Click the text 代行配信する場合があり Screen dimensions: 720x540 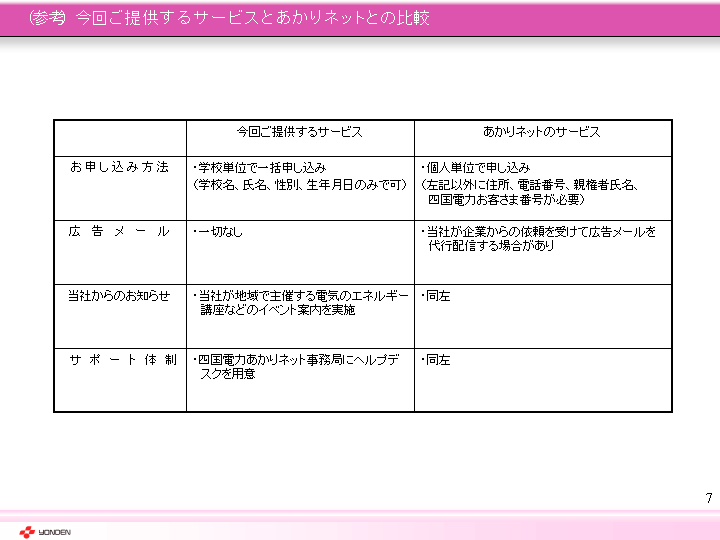coord(491,246)
